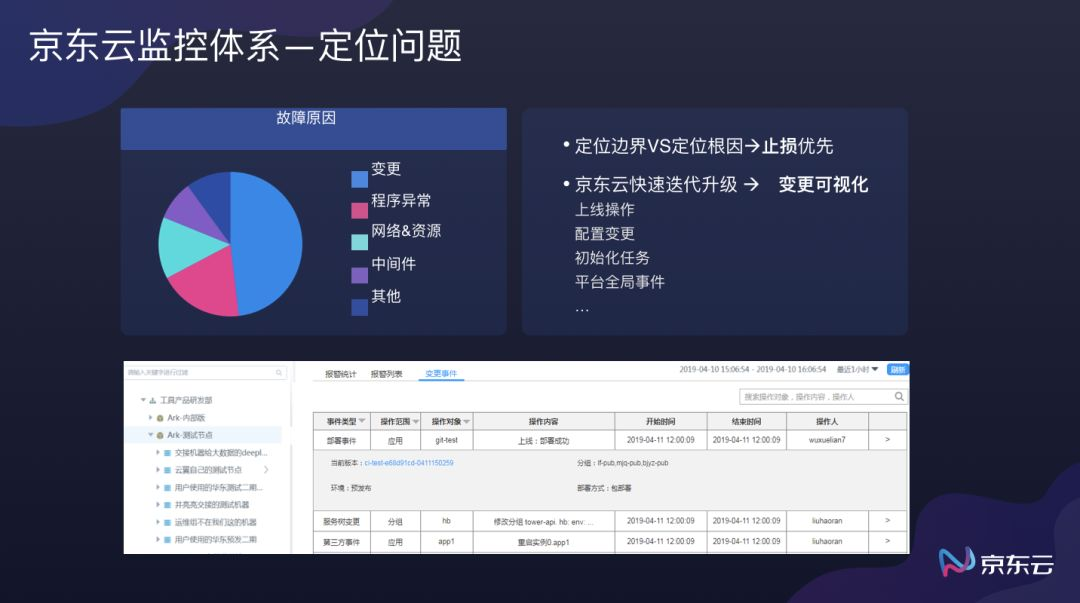Click the 部署事件 cell
Viewport: 1080px width, 603px height.
point(342,440)
